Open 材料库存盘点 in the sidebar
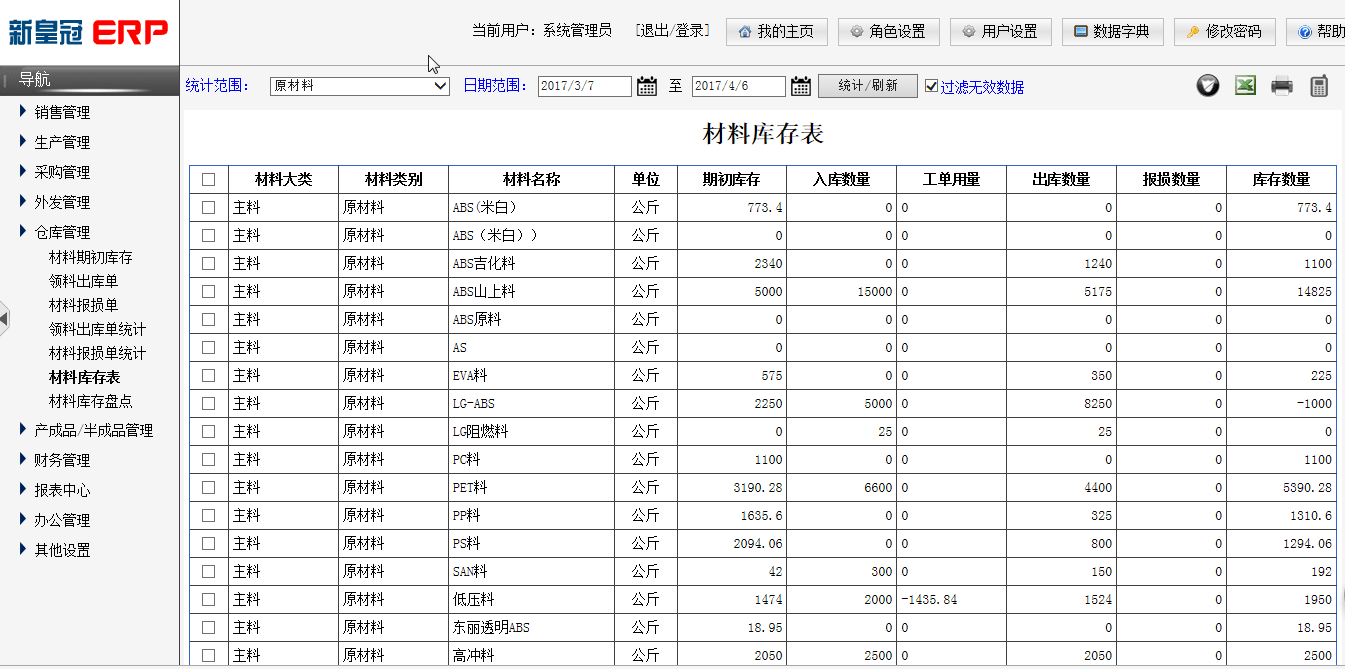1345x669 pixels. (90, 401)
